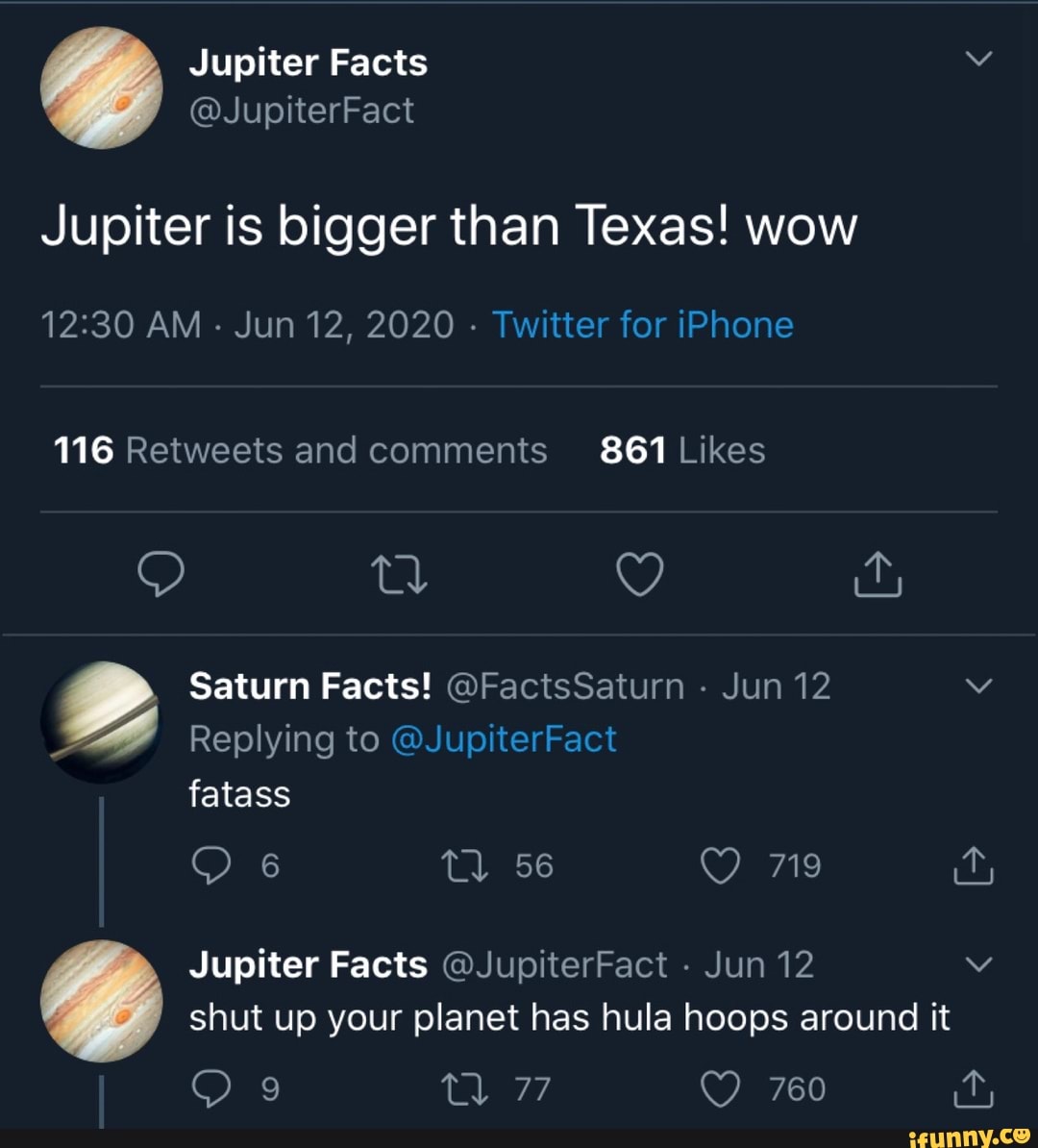
Task: Share the Jupiter Facts reply tweet
Action: (x=973, y=1088)
